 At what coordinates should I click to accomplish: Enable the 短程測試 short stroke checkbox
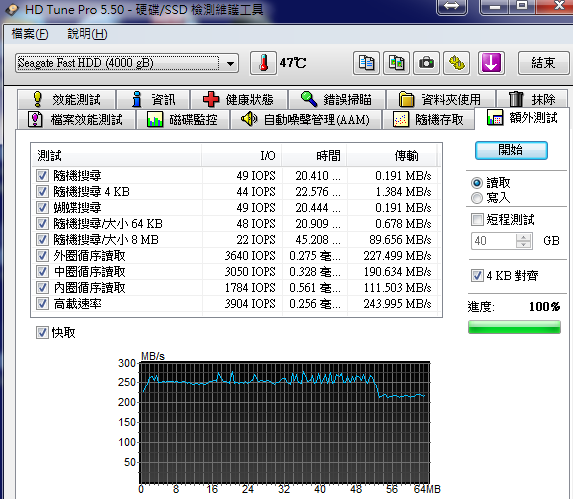[x=477, y=220]
